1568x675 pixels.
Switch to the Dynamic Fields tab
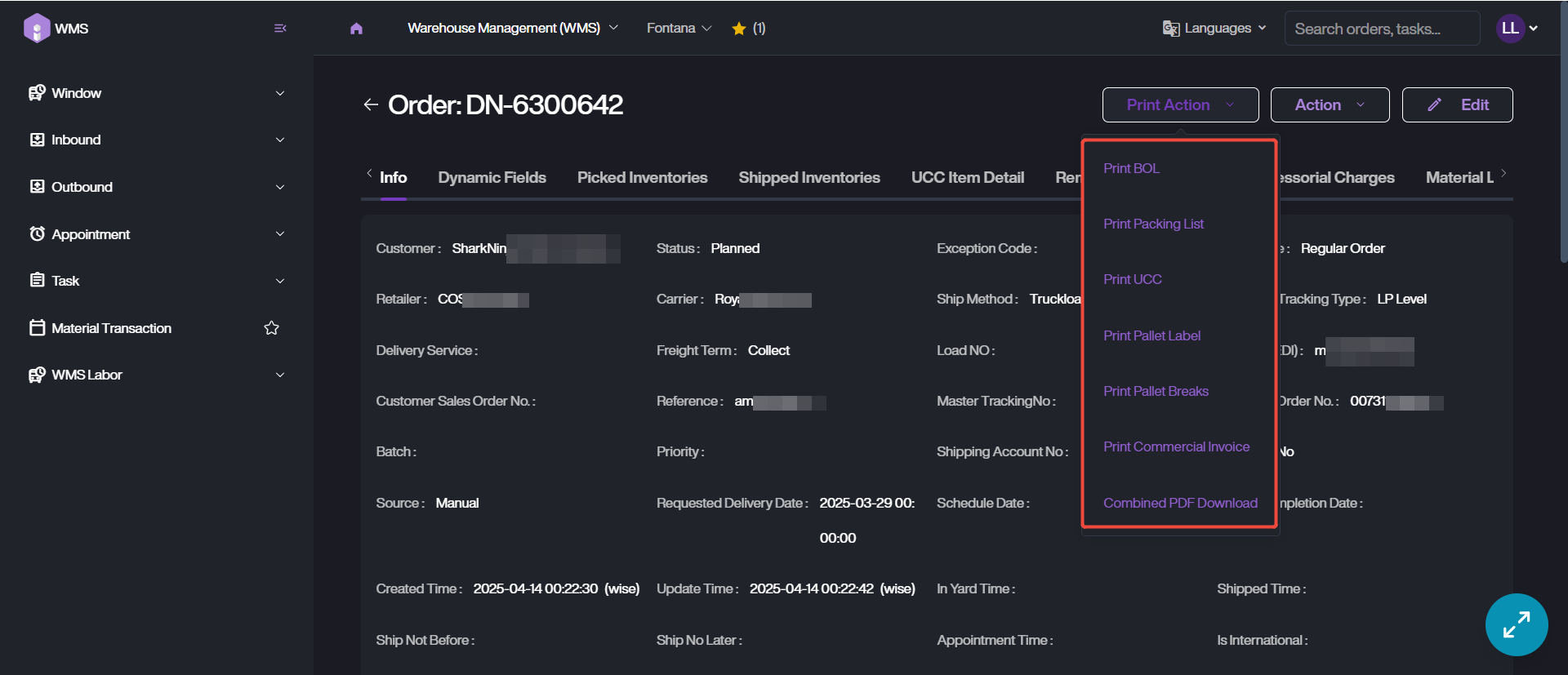[x=492, y=177]
